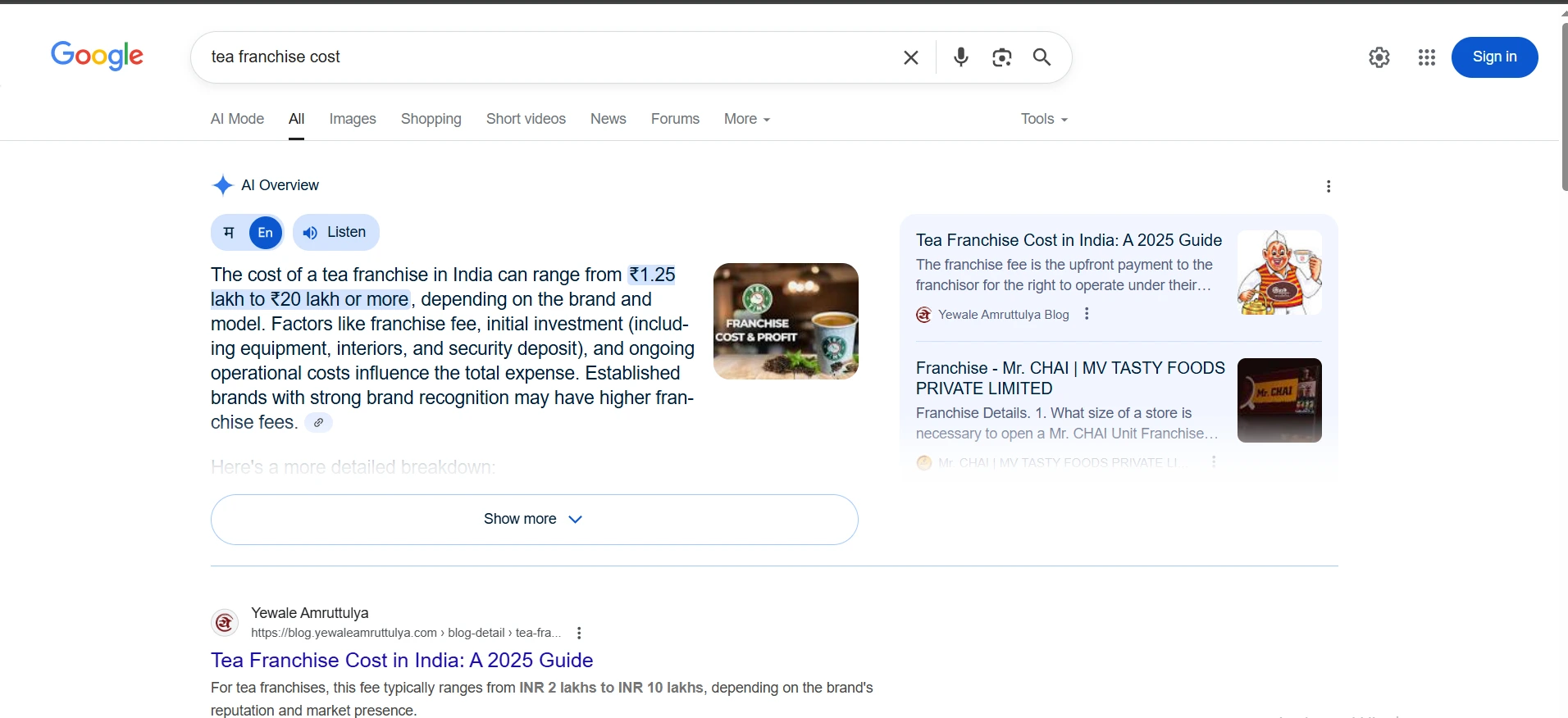Open the Tools dropdown
The width and height of the screenshot is (1568, 718).
coord(1044,119)
